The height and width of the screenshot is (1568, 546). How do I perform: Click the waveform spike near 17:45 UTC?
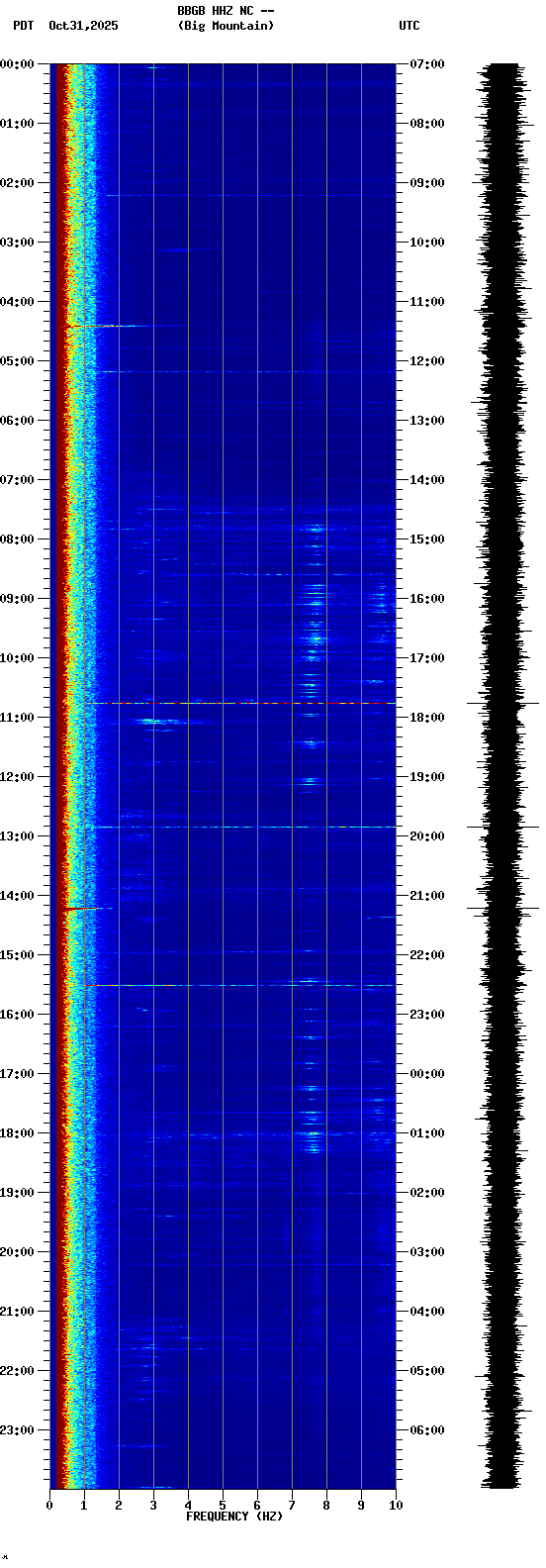[502, 703]
